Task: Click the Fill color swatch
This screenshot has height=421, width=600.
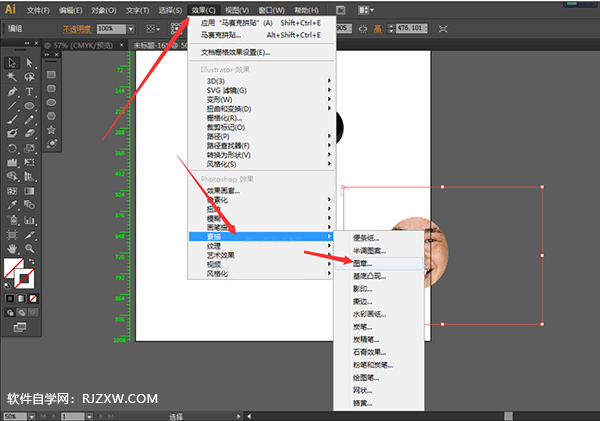Action: coord(11,266)
